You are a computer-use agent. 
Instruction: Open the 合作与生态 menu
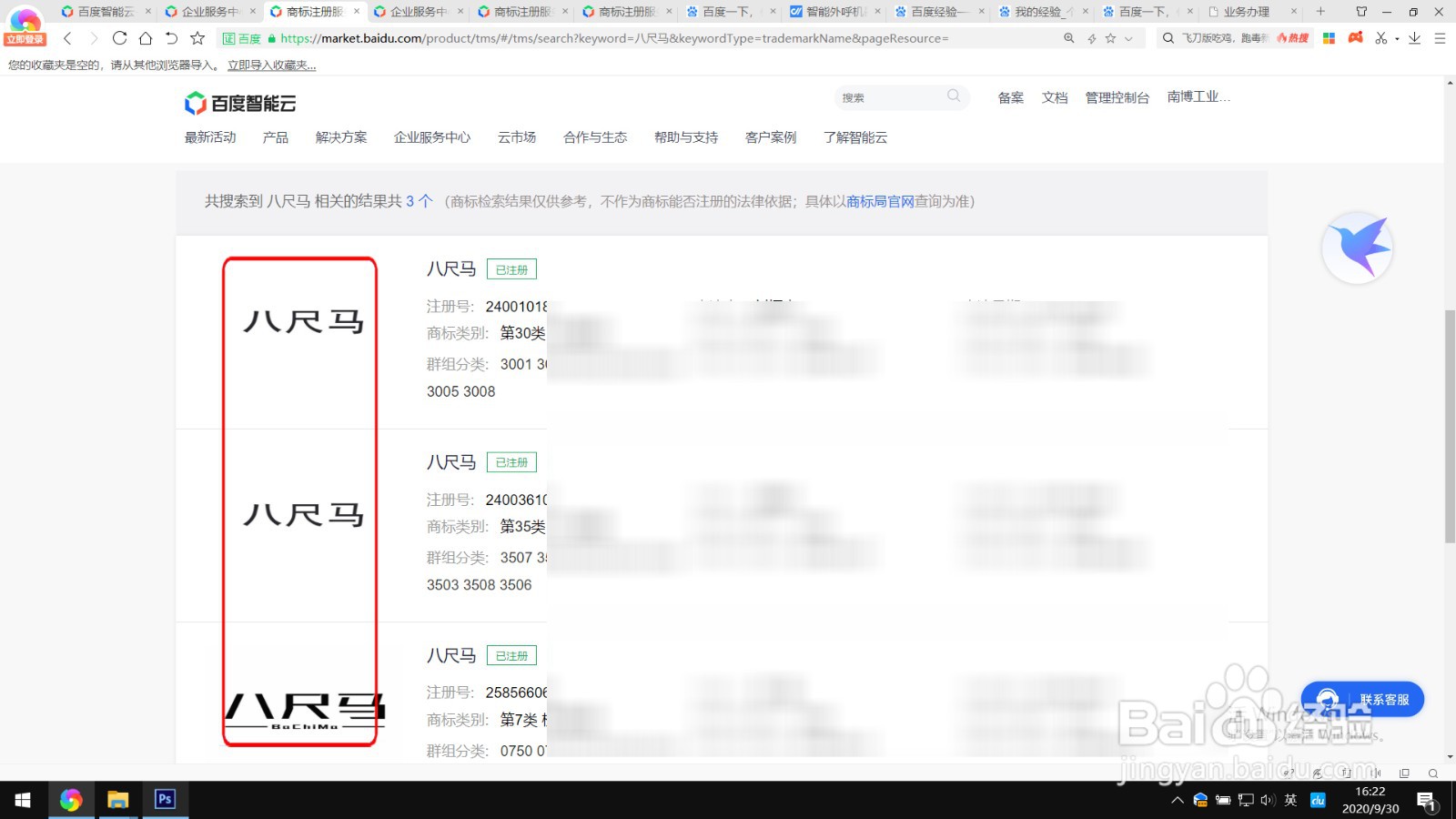coord(595,137)
